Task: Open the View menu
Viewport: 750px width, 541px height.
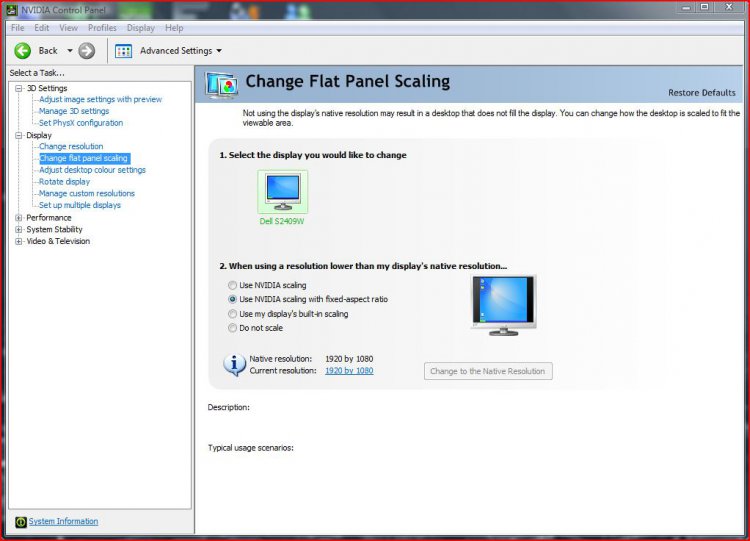Action: (68, 28)
